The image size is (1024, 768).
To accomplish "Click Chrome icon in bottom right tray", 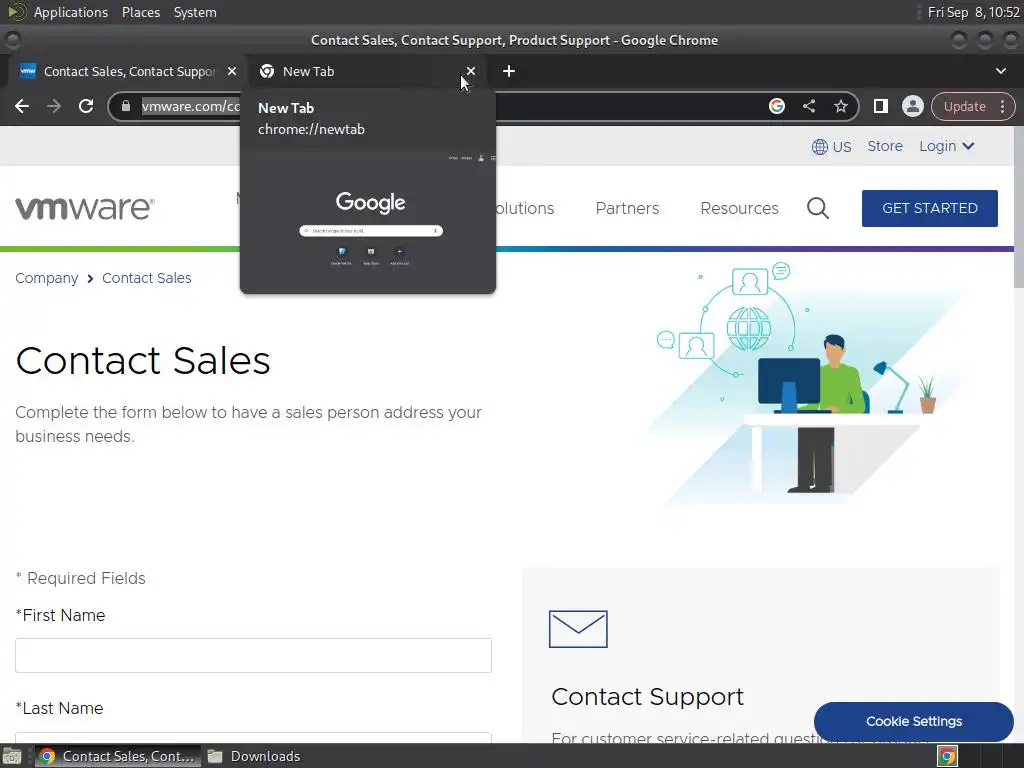I will [x=948, y=756].
